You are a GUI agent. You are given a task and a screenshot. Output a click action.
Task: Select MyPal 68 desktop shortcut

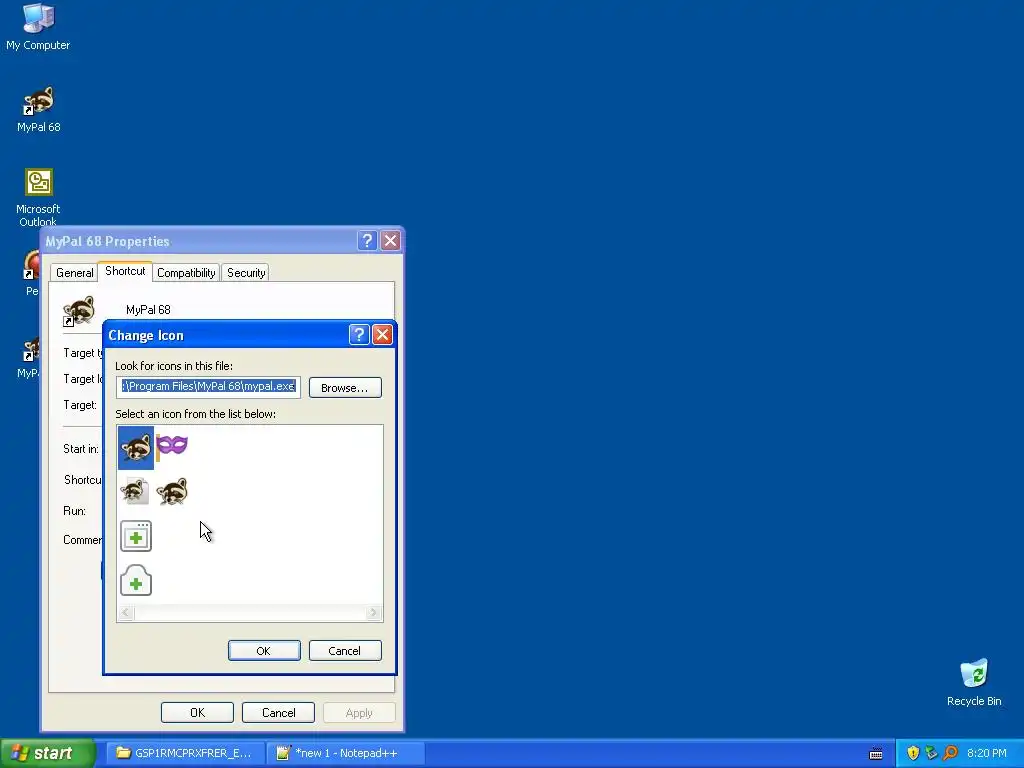click(x=39, y=109)
